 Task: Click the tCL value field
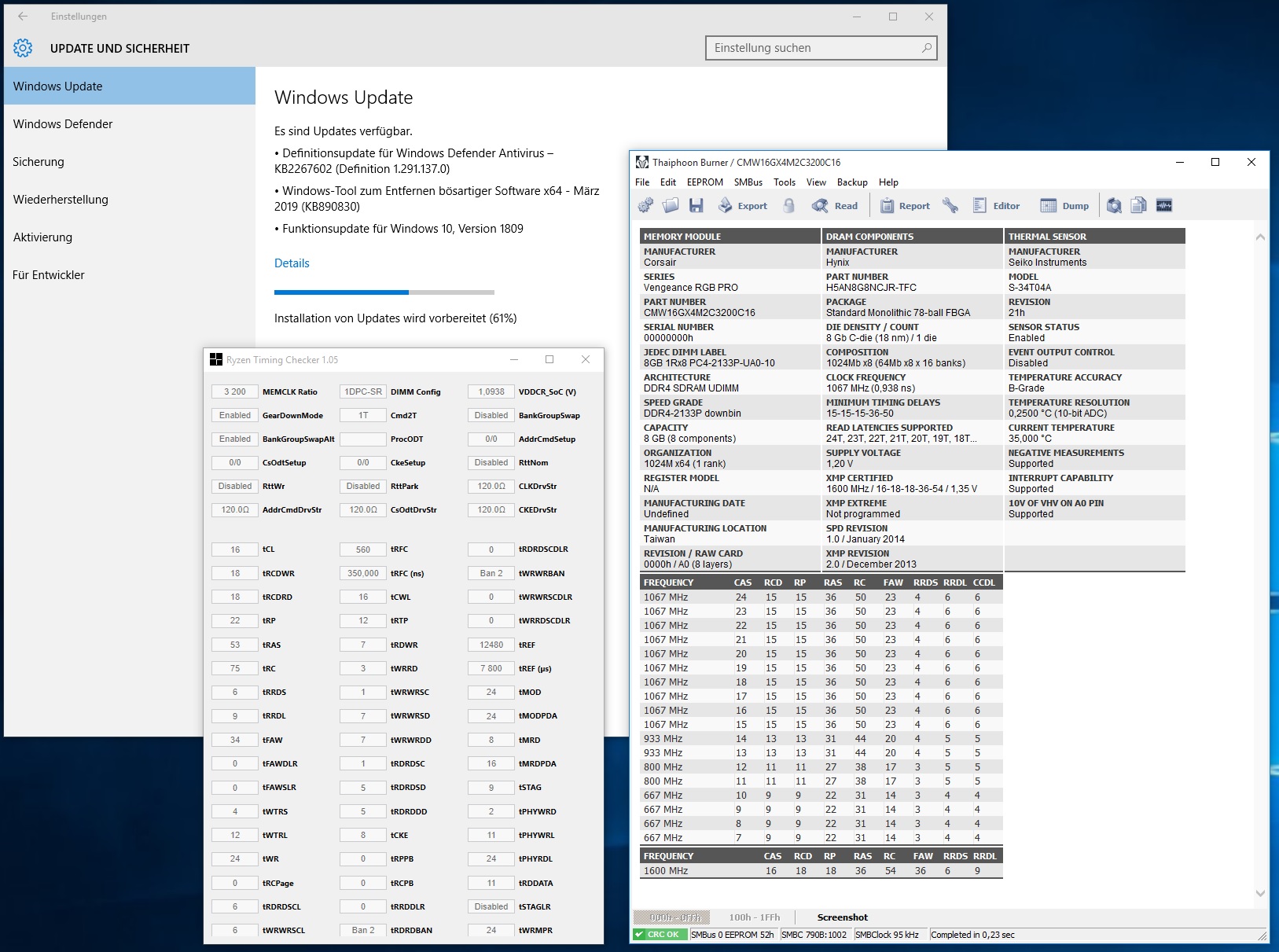235,550
